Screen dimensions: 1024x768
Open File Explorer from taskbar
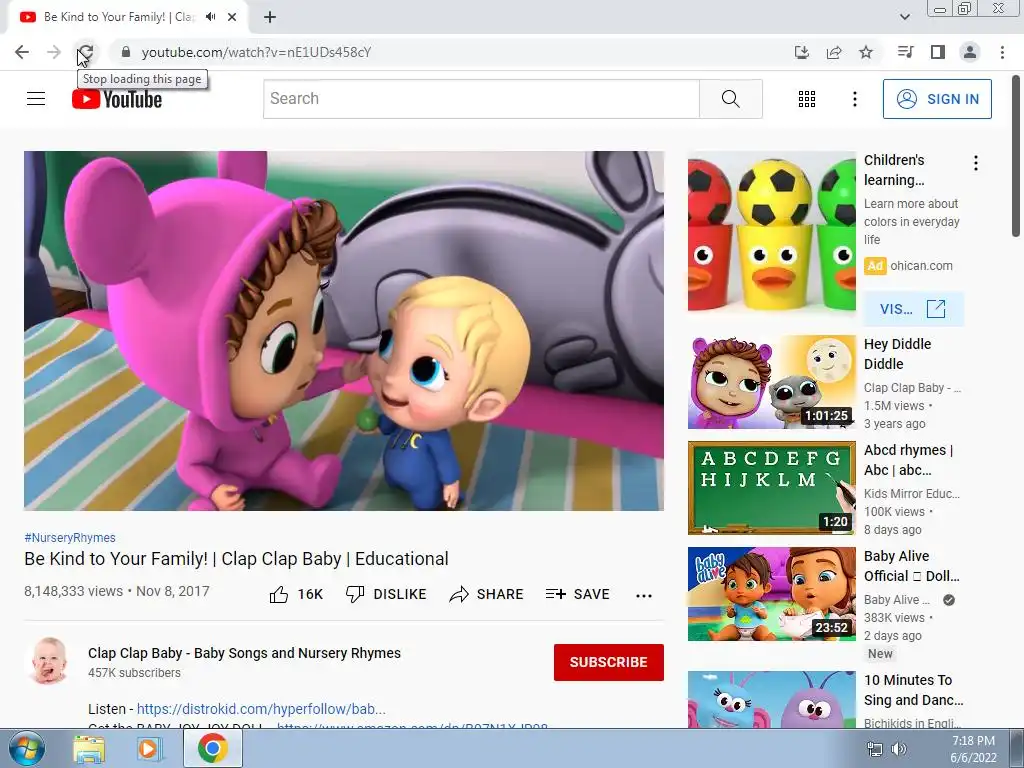click(89, 748)
